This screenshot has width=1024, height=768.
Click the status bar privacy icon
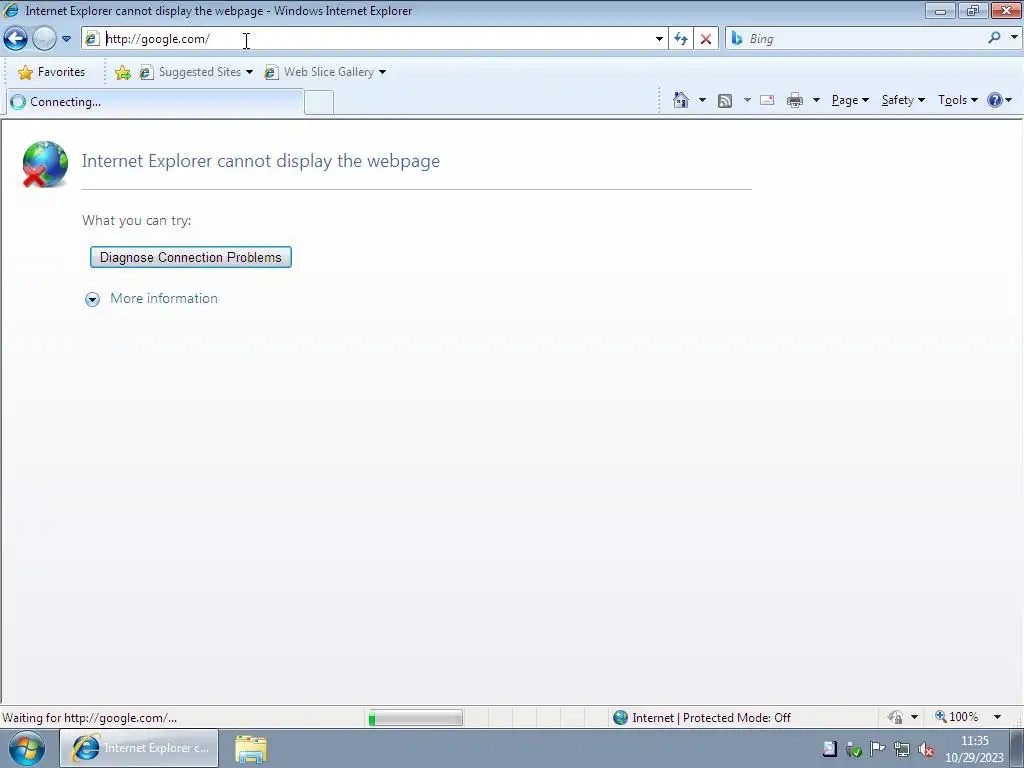coord(895,717)
